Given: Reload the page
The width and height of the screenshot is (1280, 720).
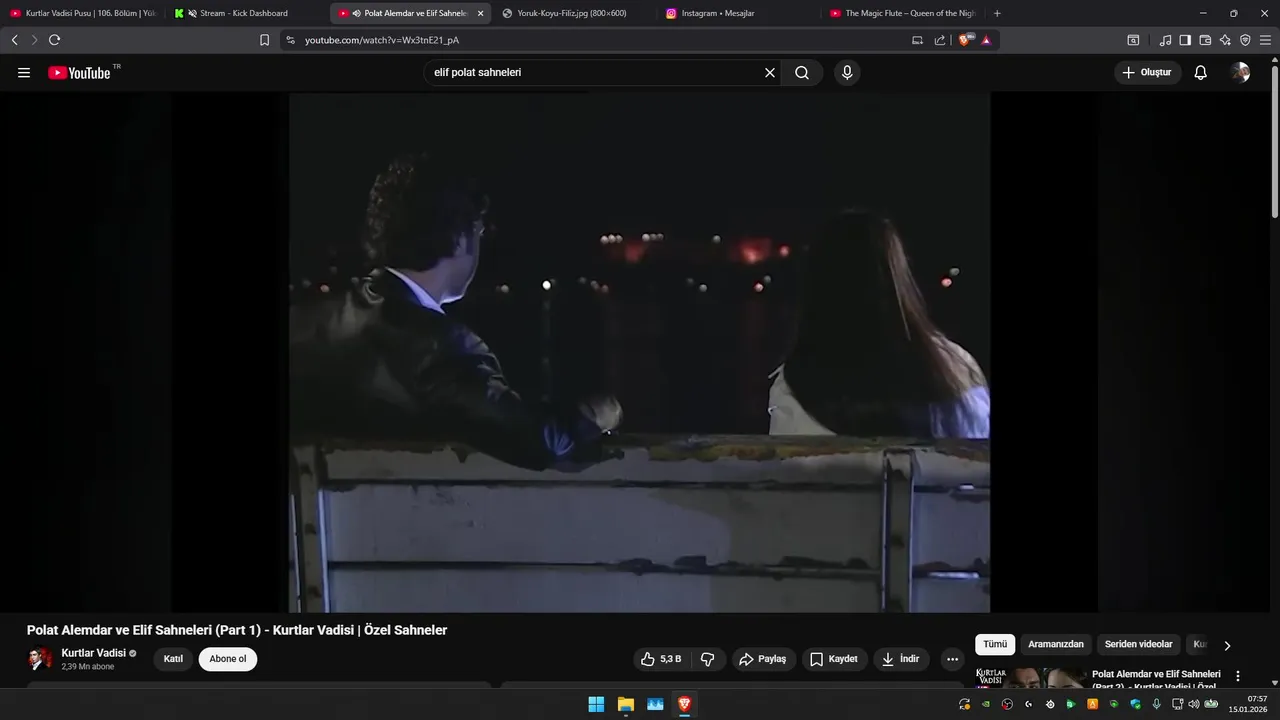Looking at the screenshot, I should tap(54, 40).
